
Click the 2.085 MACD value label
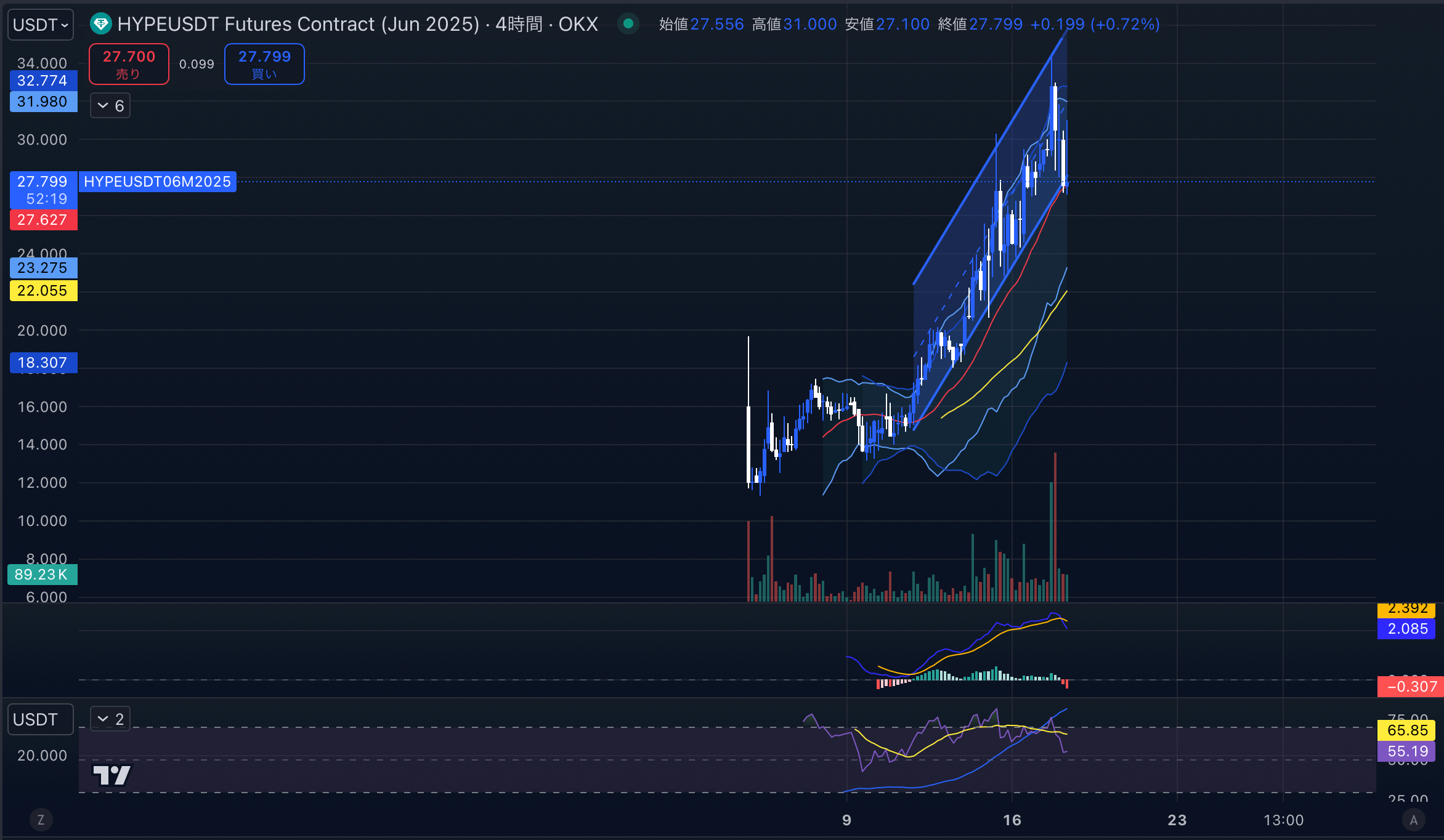coord(1407,629)
